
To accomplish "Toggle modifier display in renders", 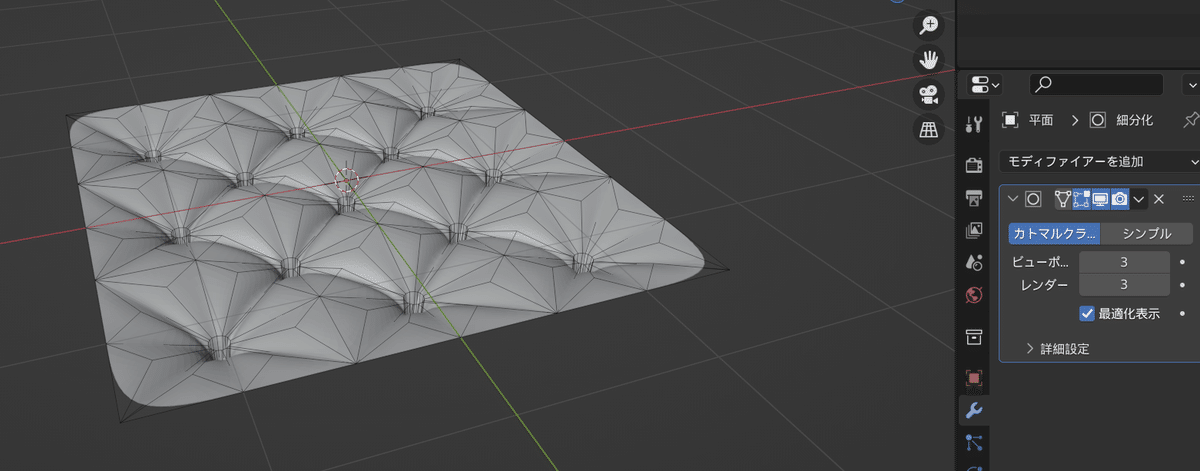I will pos(1119,199).
